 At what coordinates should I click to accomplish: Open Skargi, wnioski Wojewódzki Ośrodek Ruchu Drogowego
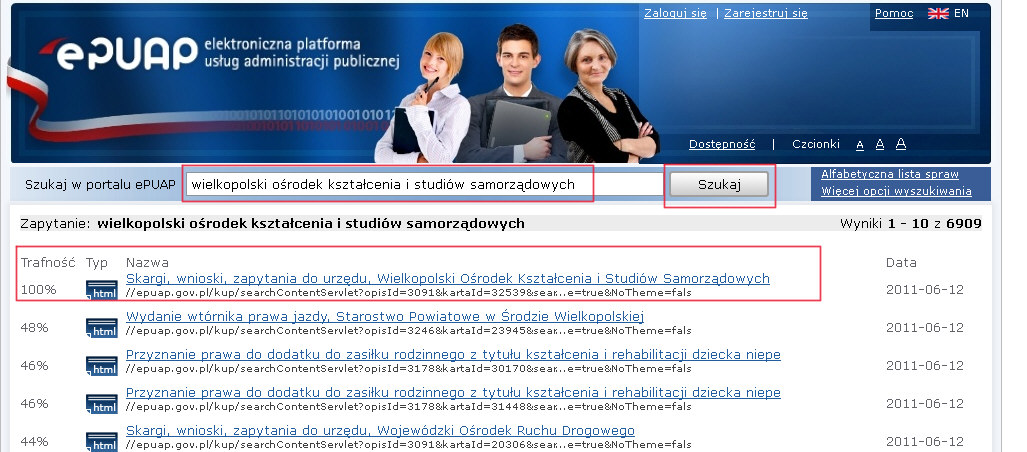(x=380, y=430)
